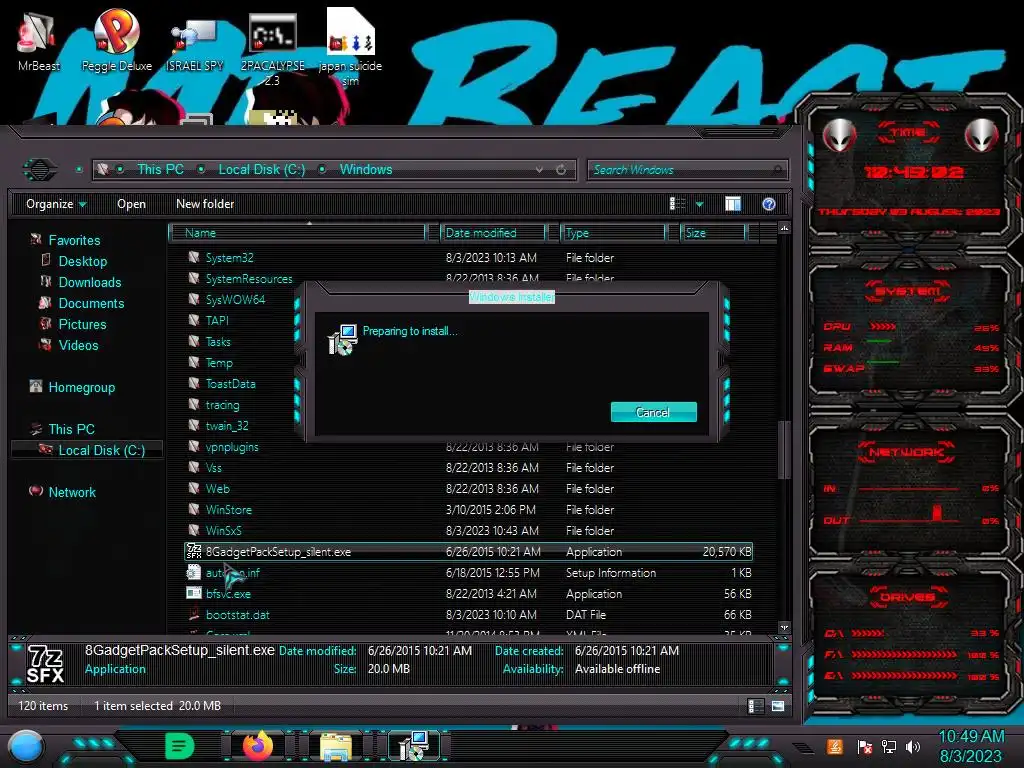Open the Organize menu
The width and height of the screenshot is (1024, 768).
pyautogui.click(x=56, y=204)
